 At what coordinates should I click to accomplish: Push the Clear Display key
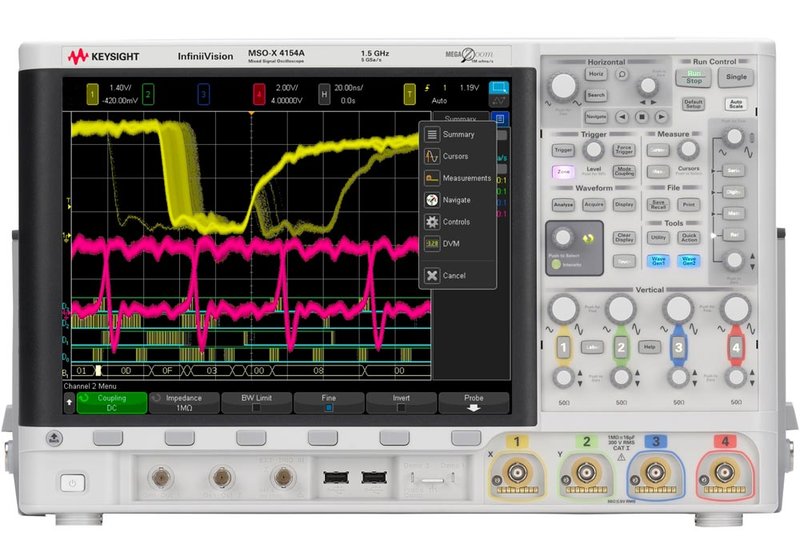[624, 238]
